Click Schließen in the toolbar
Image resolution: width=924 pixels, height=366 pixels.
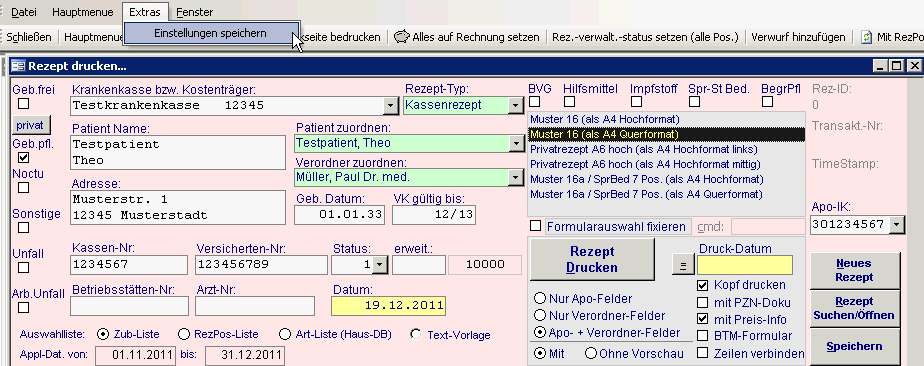pos(29,37)
